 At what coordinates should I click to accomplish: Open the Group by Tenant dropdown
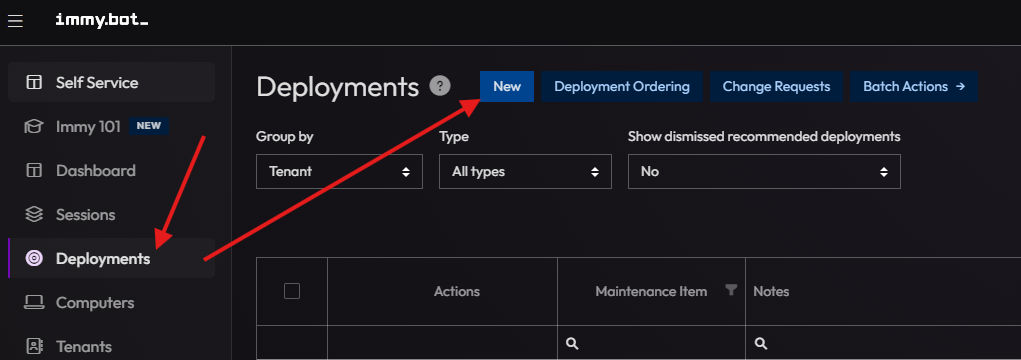[339, 172]
